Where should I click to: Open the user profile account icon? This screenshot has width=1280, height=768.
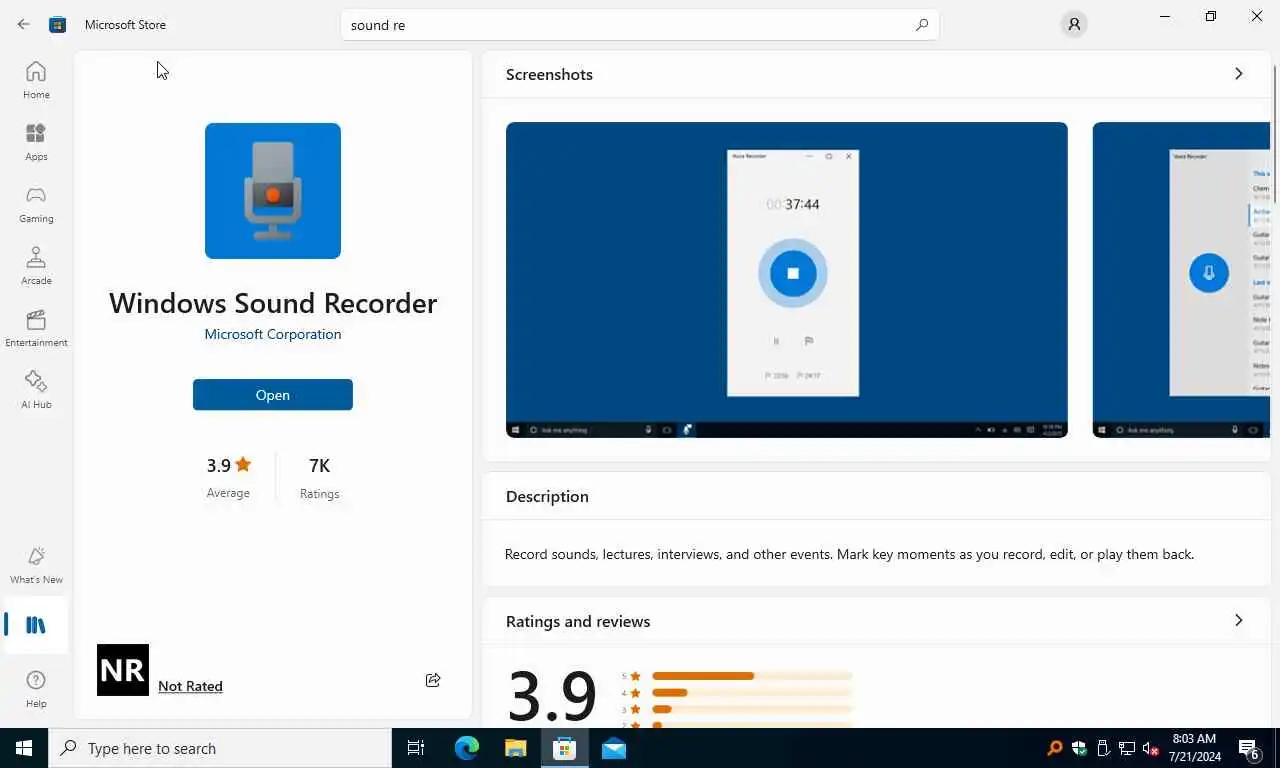[x=1074, y=24]
